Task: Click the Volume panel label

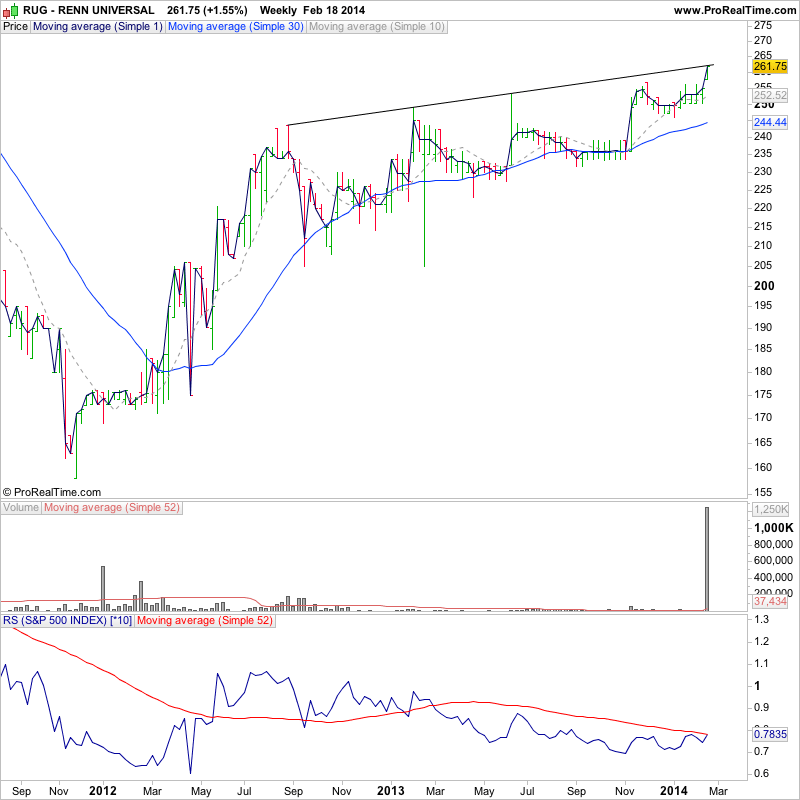Action: (x=20, y=508)
